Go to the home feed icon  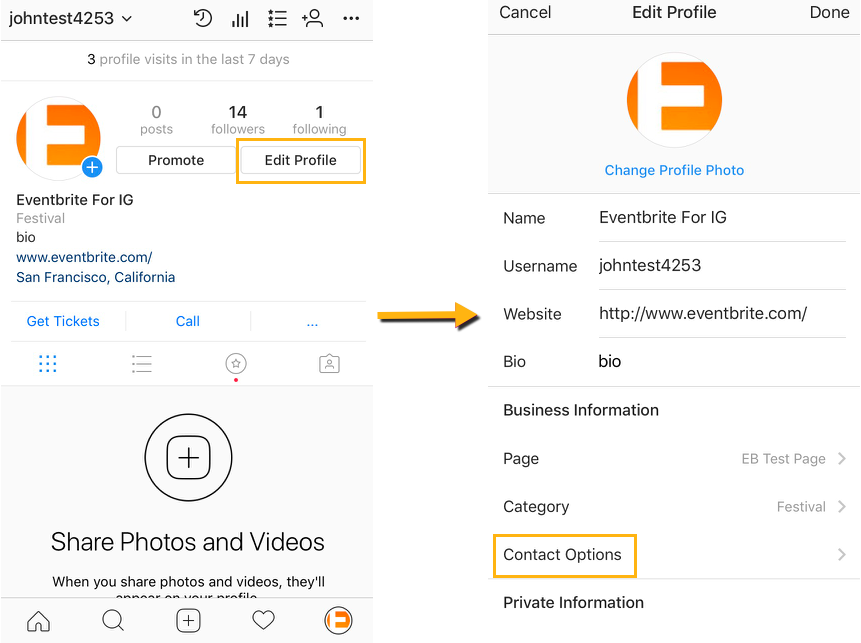tap(38, 621)
